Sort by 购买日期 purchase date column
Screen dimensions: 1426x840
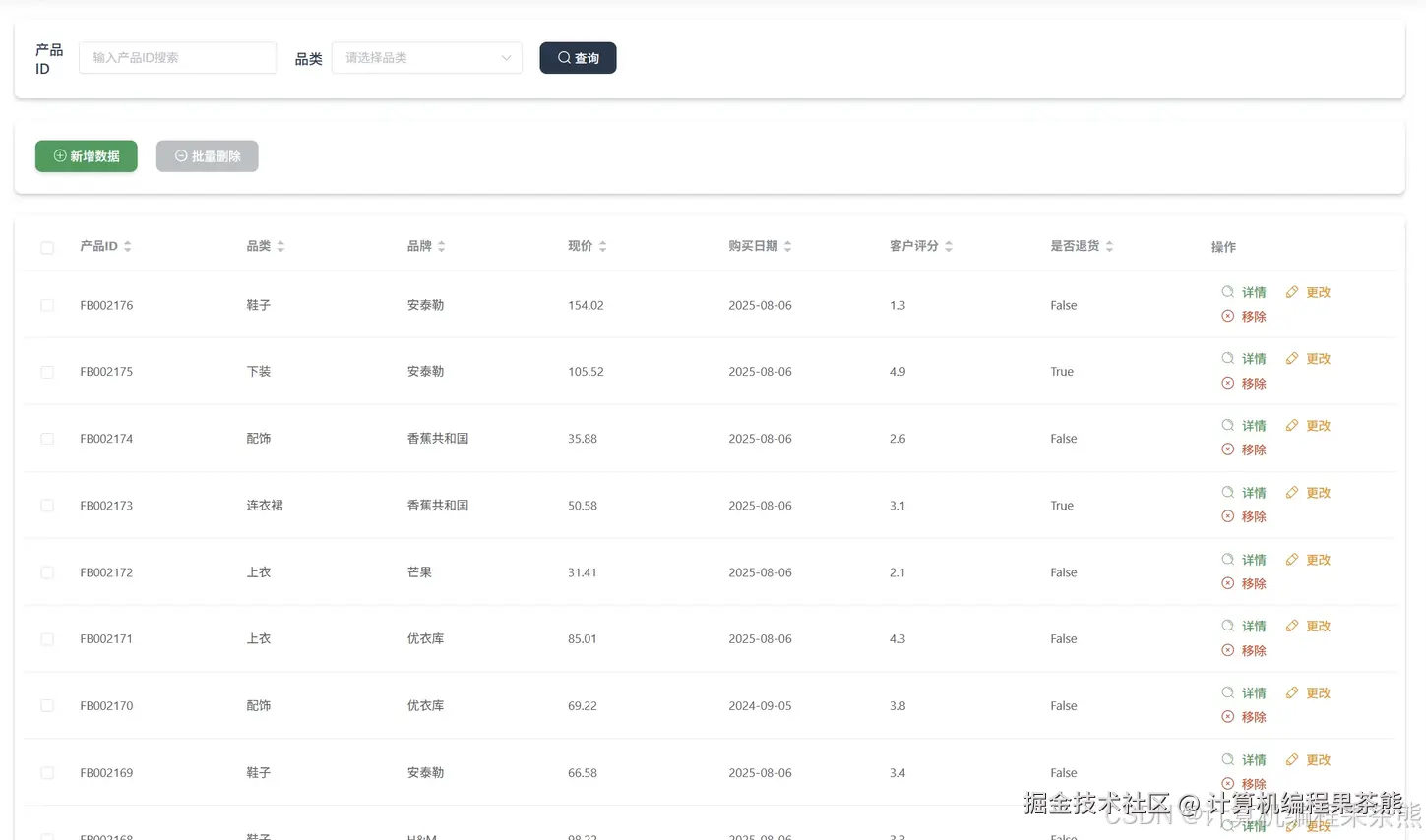760,246
